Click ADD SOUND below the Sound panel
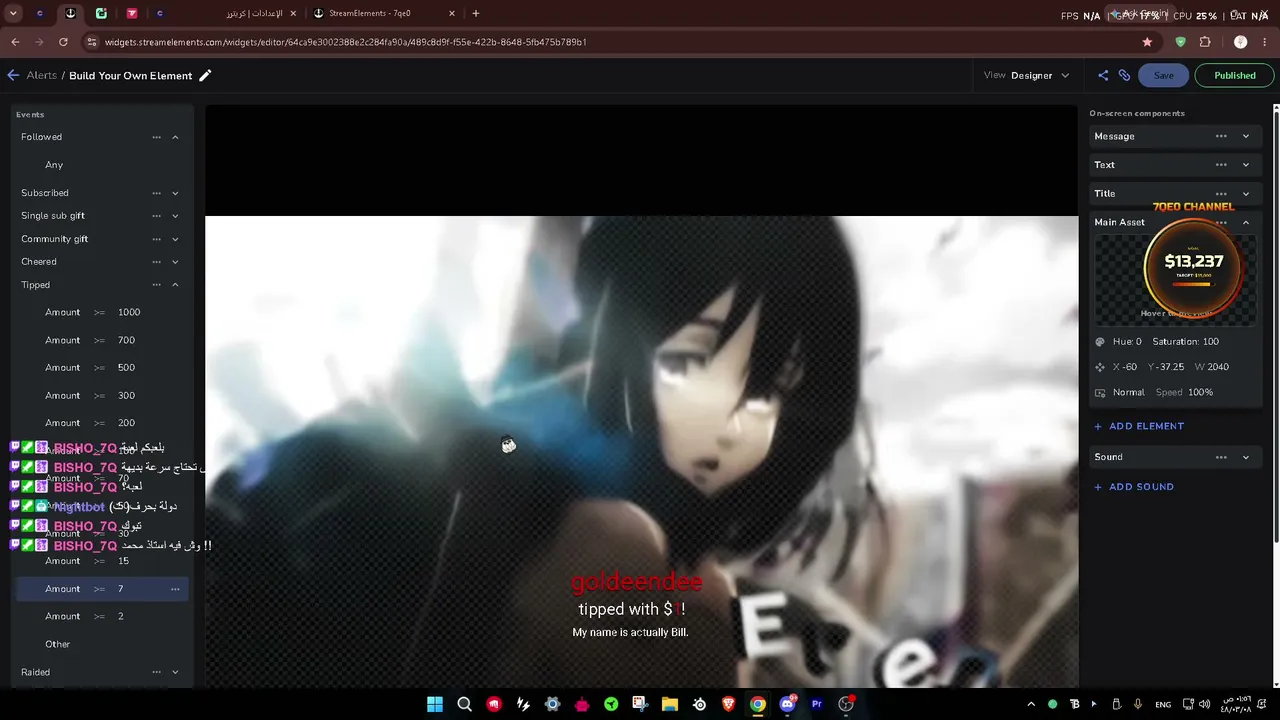 [1134, 487]
